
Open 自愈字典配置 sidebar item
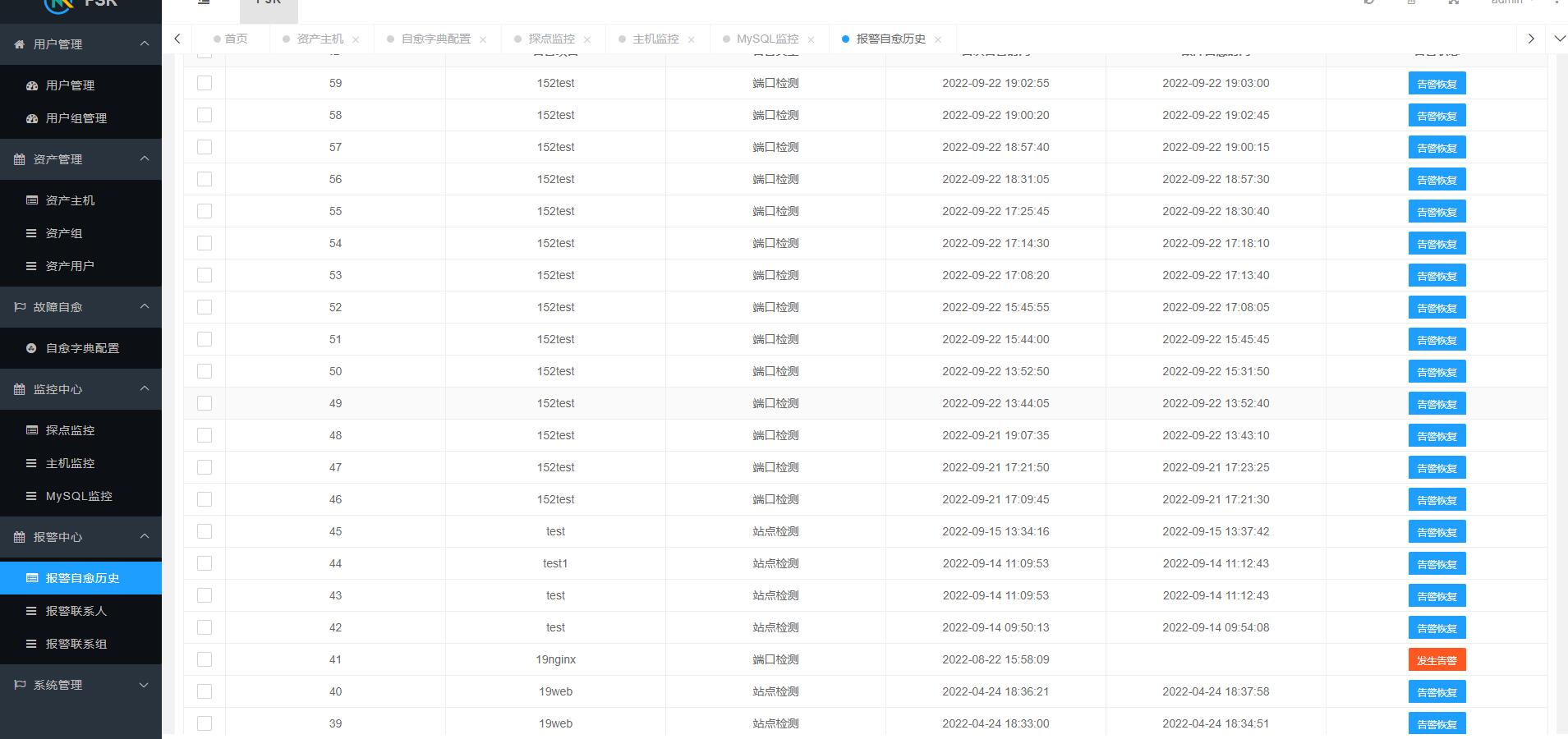pos(80,348)
